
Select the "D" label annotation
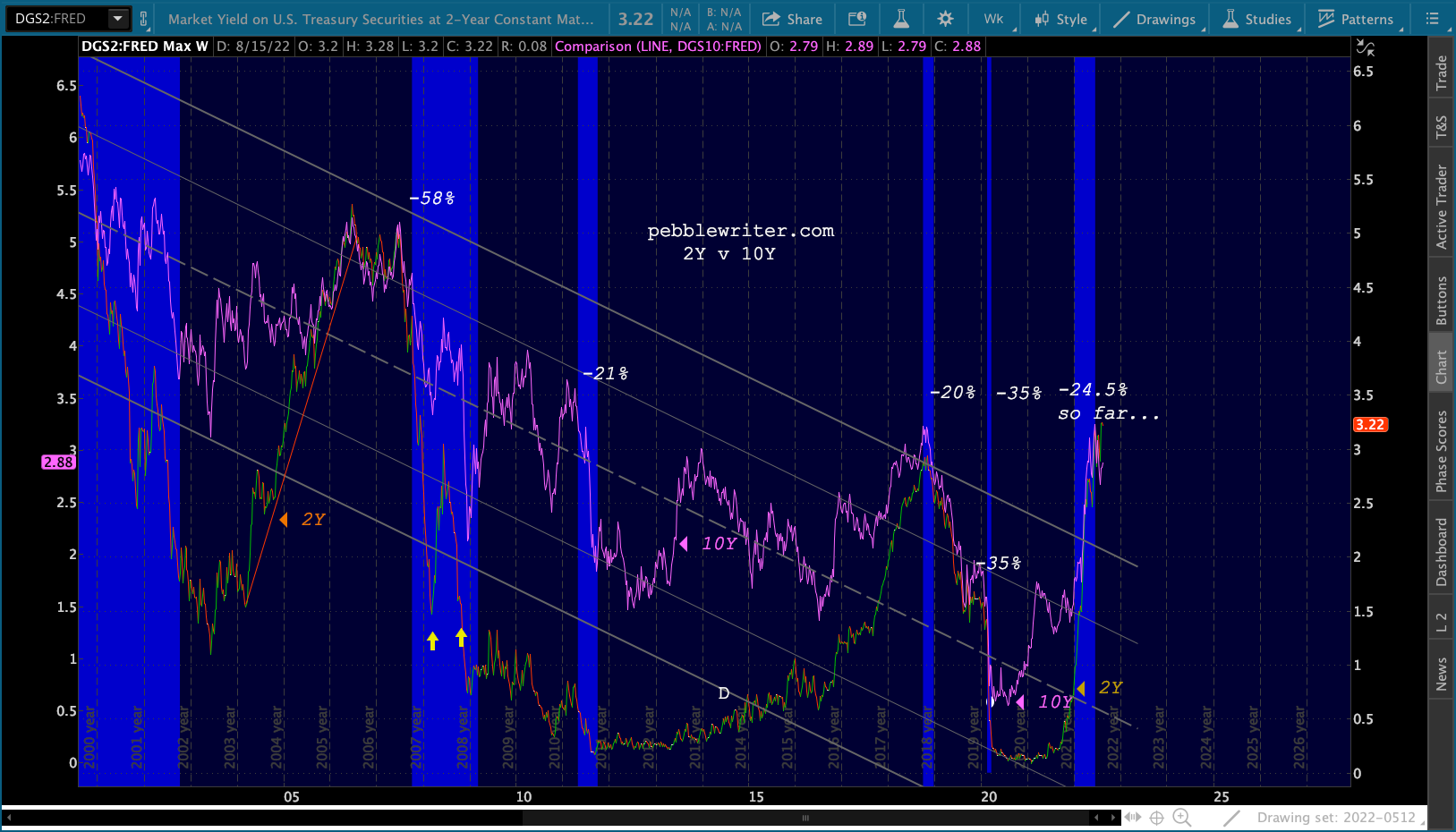[x=724, y=693]
